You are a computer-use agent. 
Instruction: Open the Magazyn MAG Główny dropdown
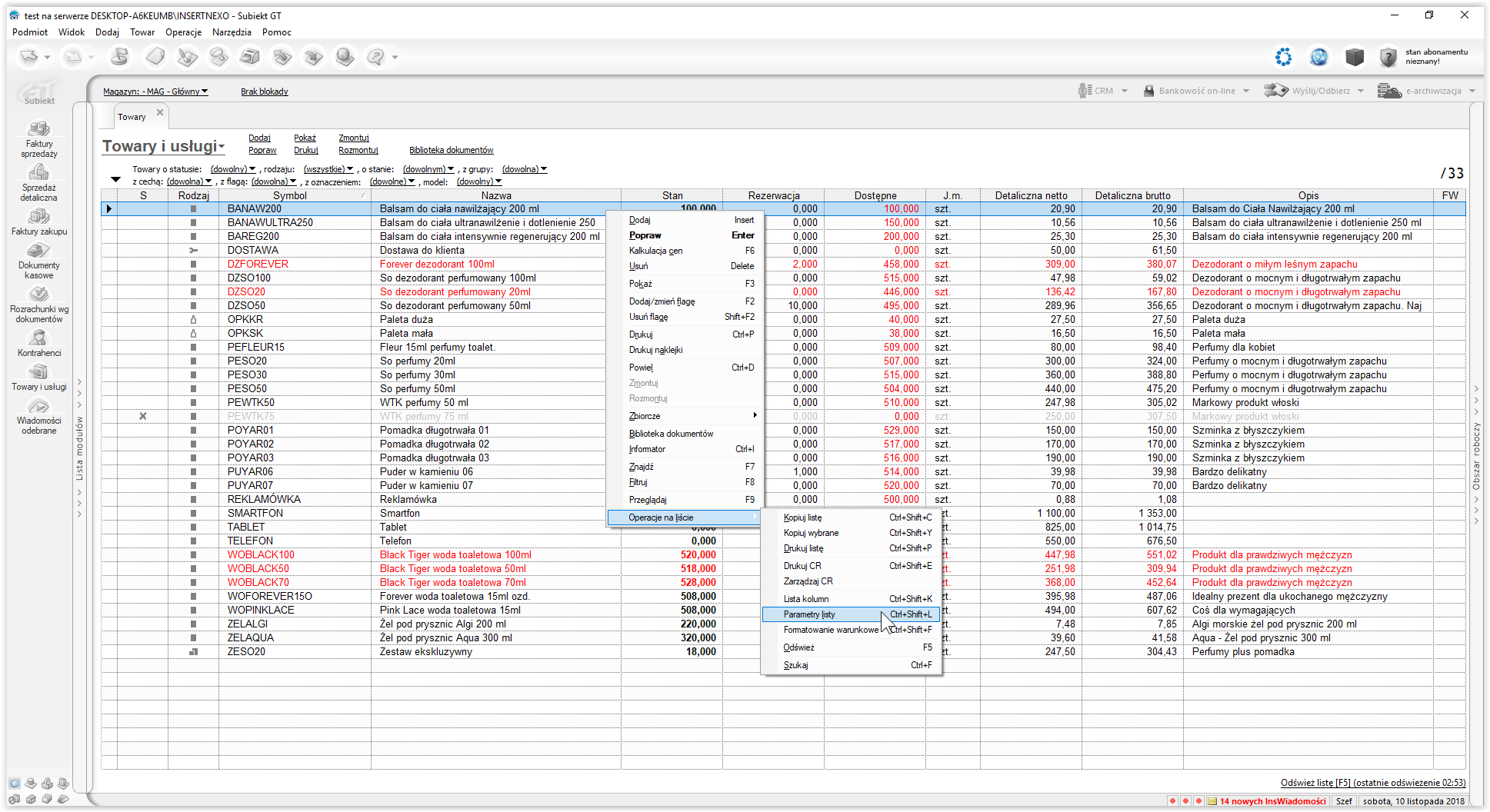coord(155,92)
